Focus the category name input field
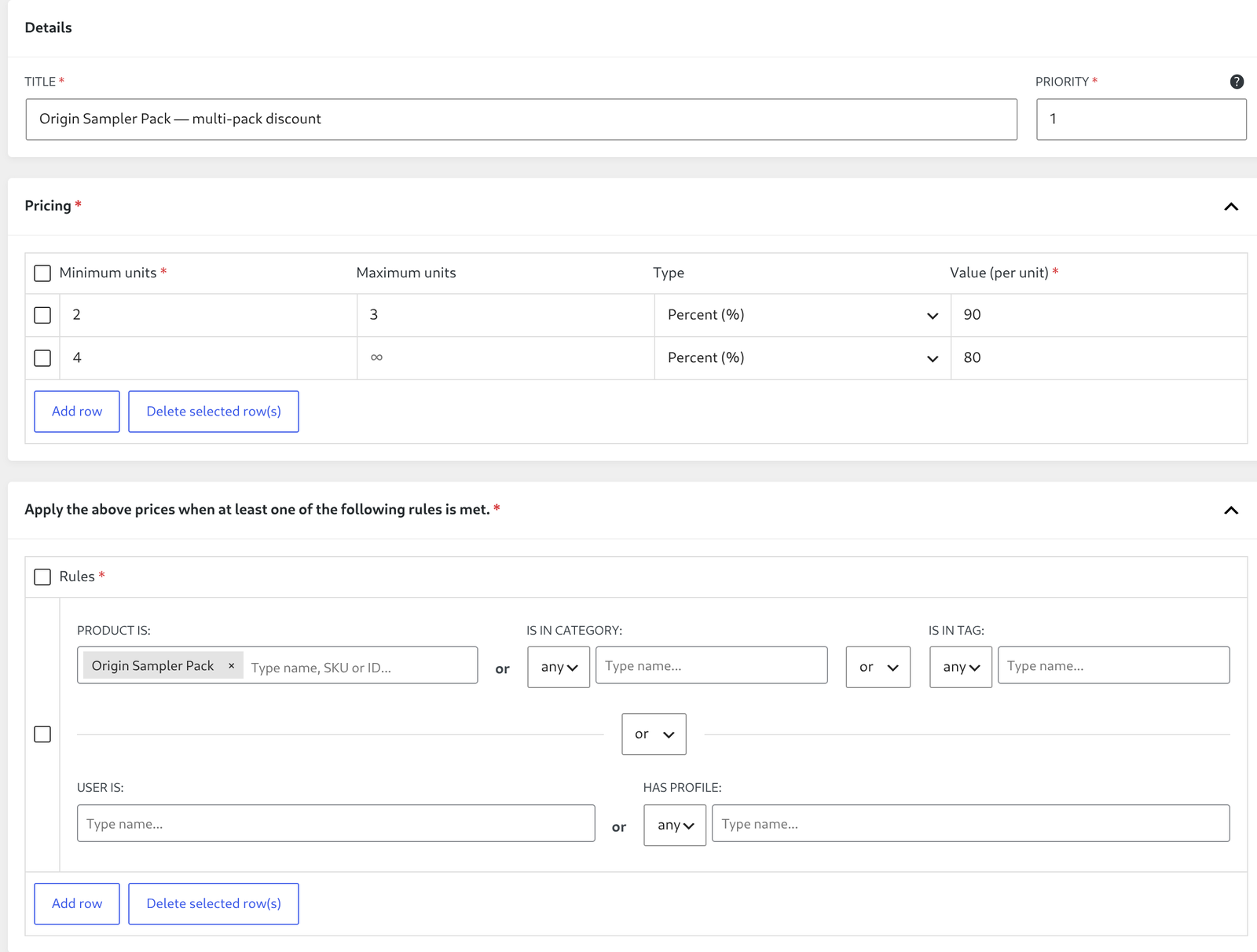Image resolution: width=1257 pixels, height=952 pixels. tap(712, 666)
